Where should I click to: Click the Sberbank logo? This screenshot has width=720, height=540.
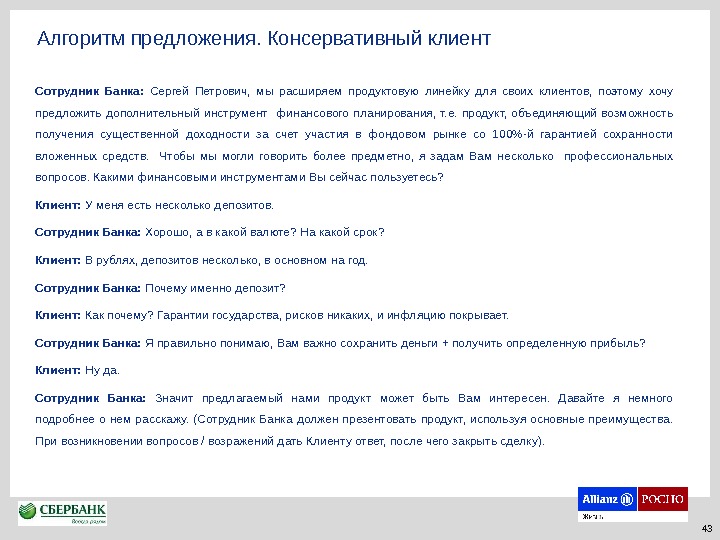[62, 513]
